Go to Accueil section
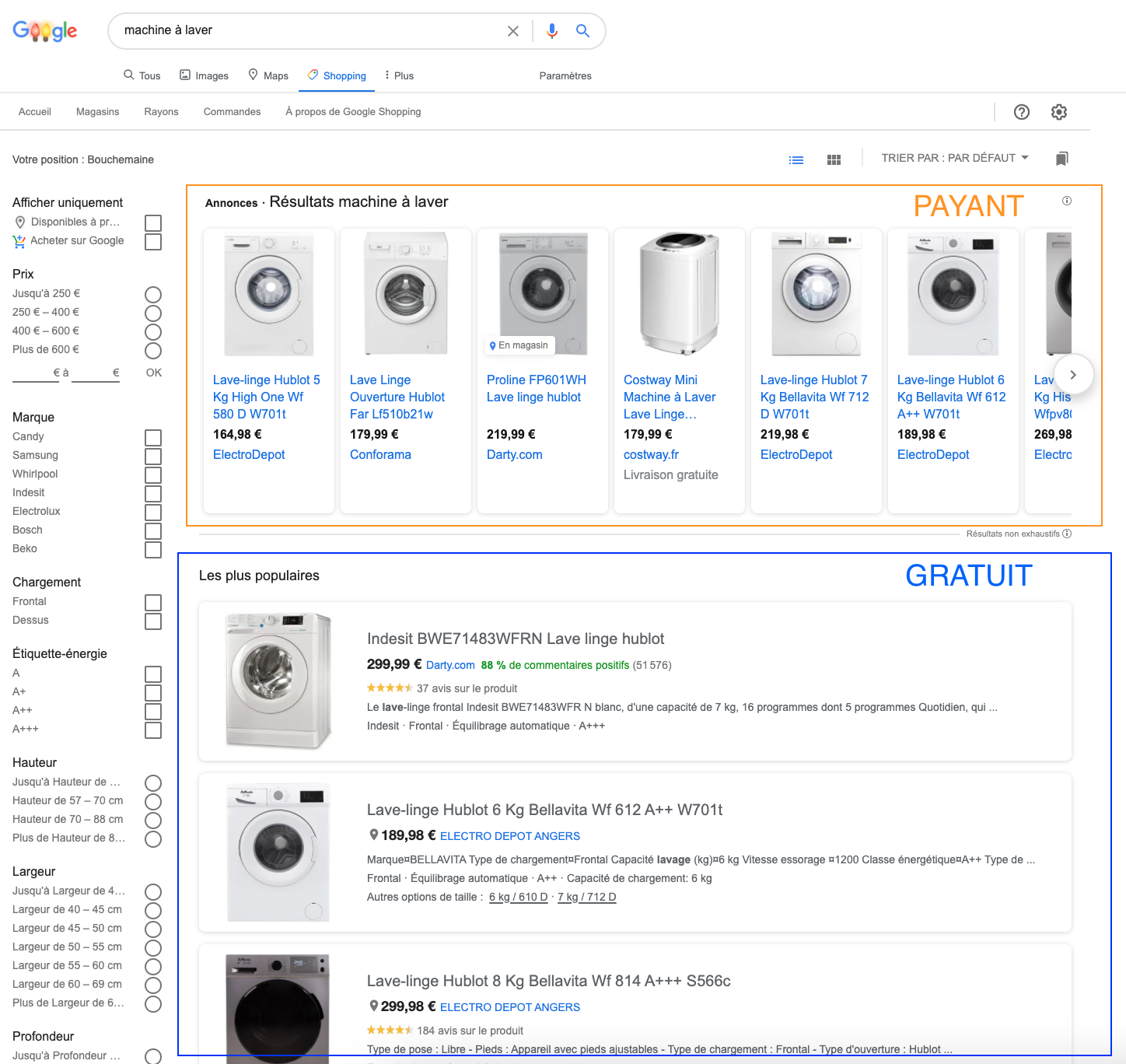This screenshot has height=1064, width=1126. 35,111
